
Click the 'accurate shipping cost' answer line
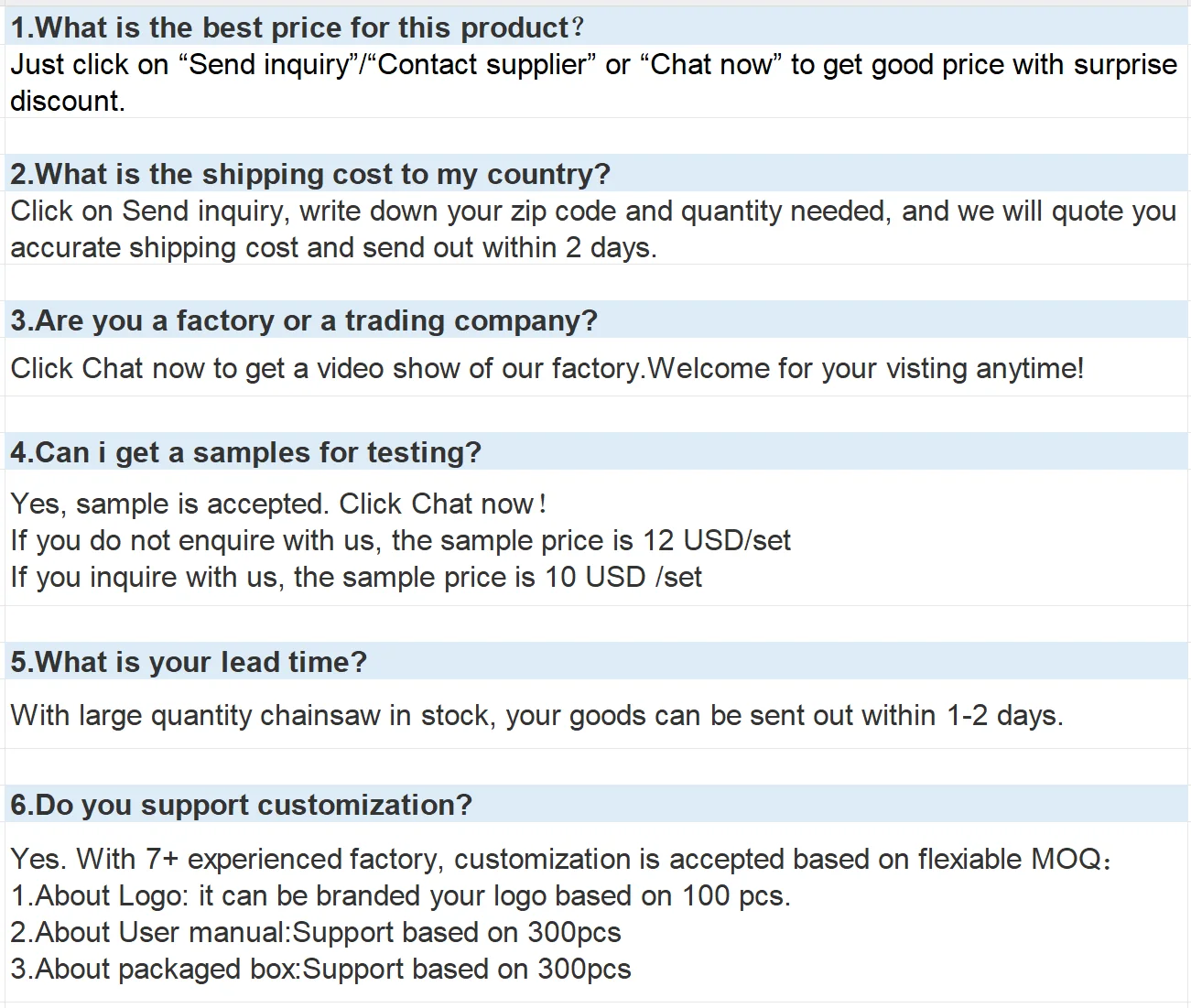(333, 248)
